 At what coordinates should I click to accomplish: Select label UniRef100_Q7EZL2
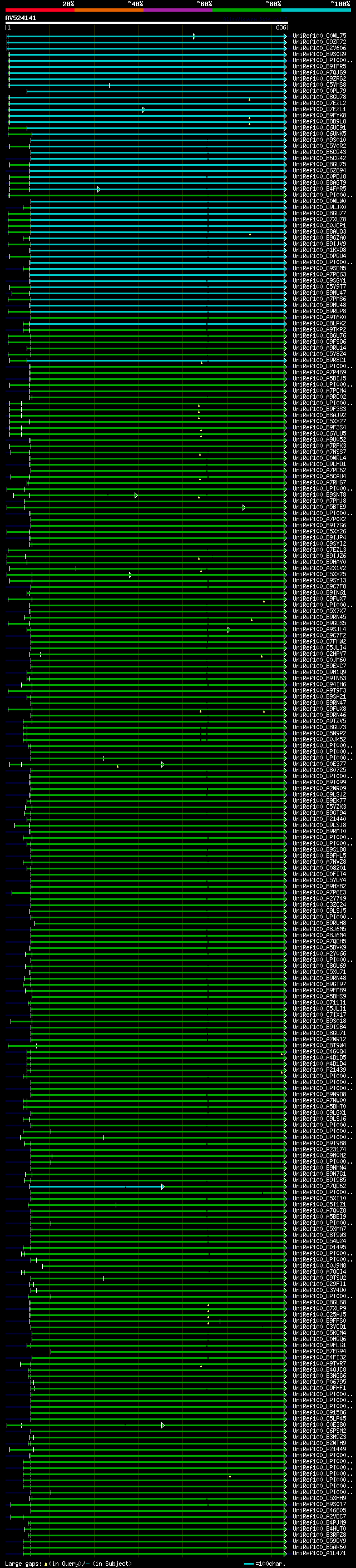pos(319,103)
